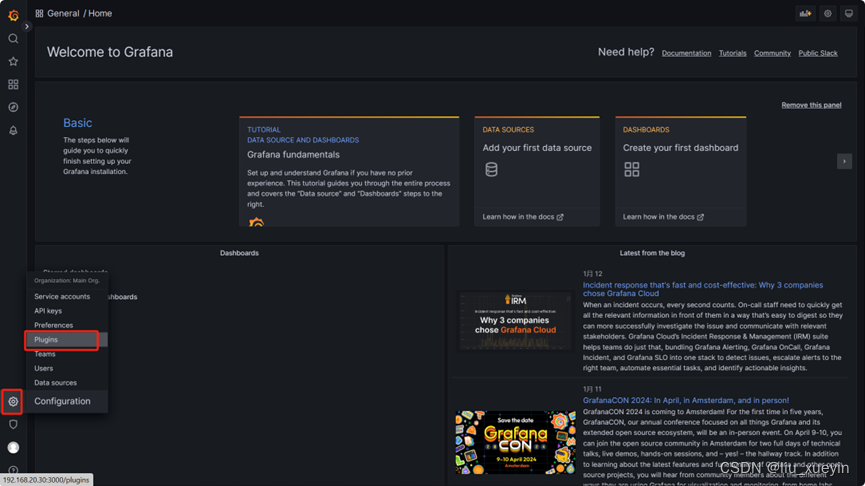Open the search icon in sidebar
Viewport: 865px width, 486px height.
pos(13,39)
